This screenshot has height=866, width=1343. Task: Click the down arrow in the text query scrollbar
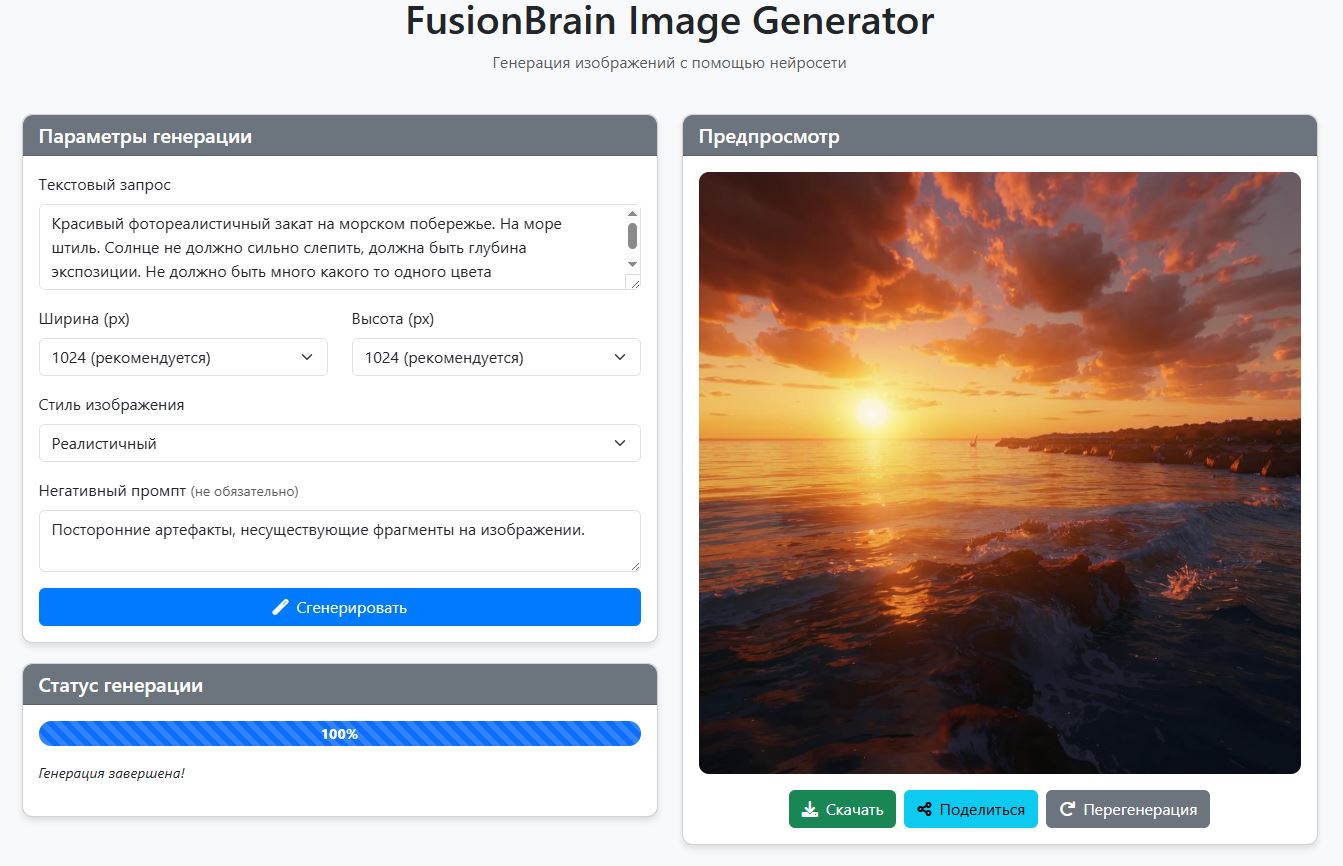click(x=632, y=263)
